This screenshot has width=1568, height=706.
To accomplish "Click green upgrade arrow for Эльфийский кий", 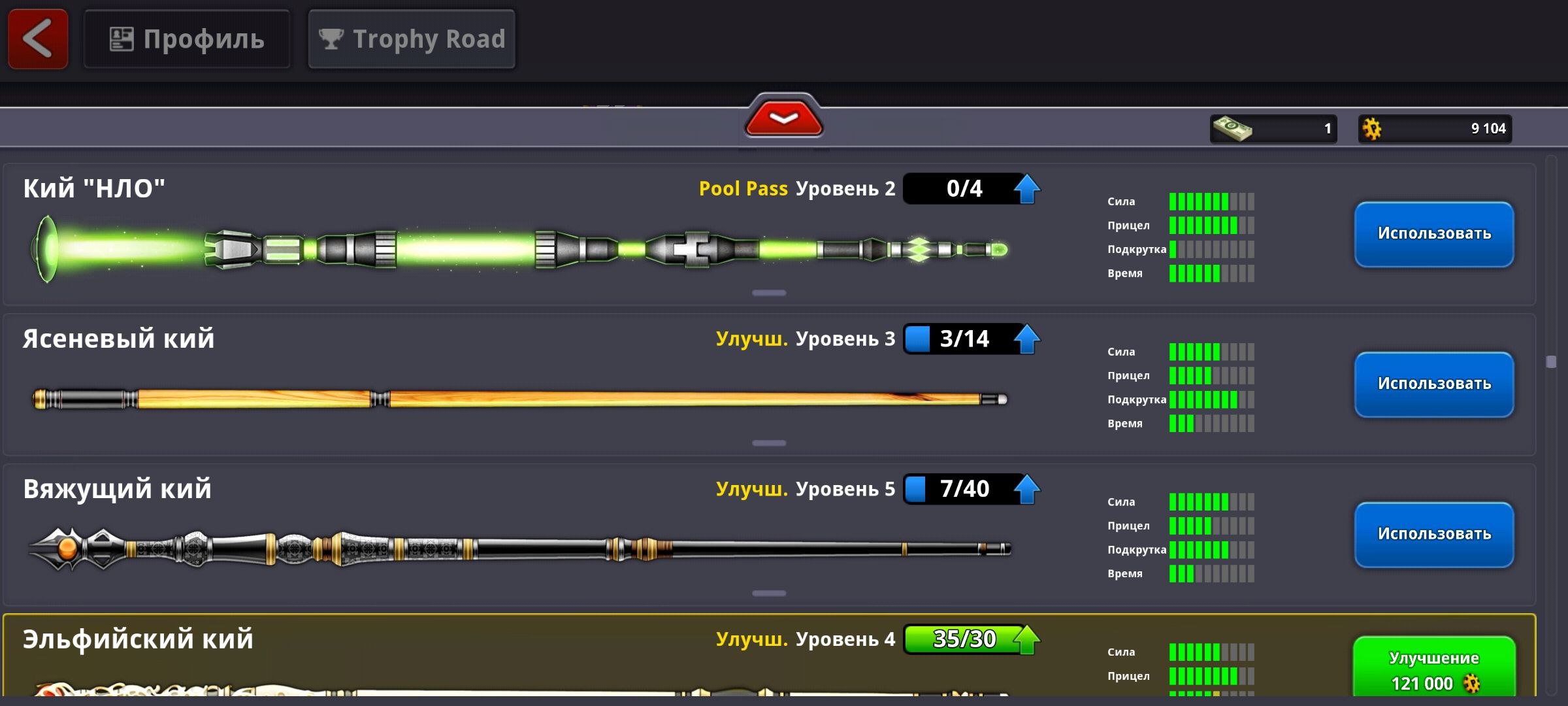I will point(1027,639).
